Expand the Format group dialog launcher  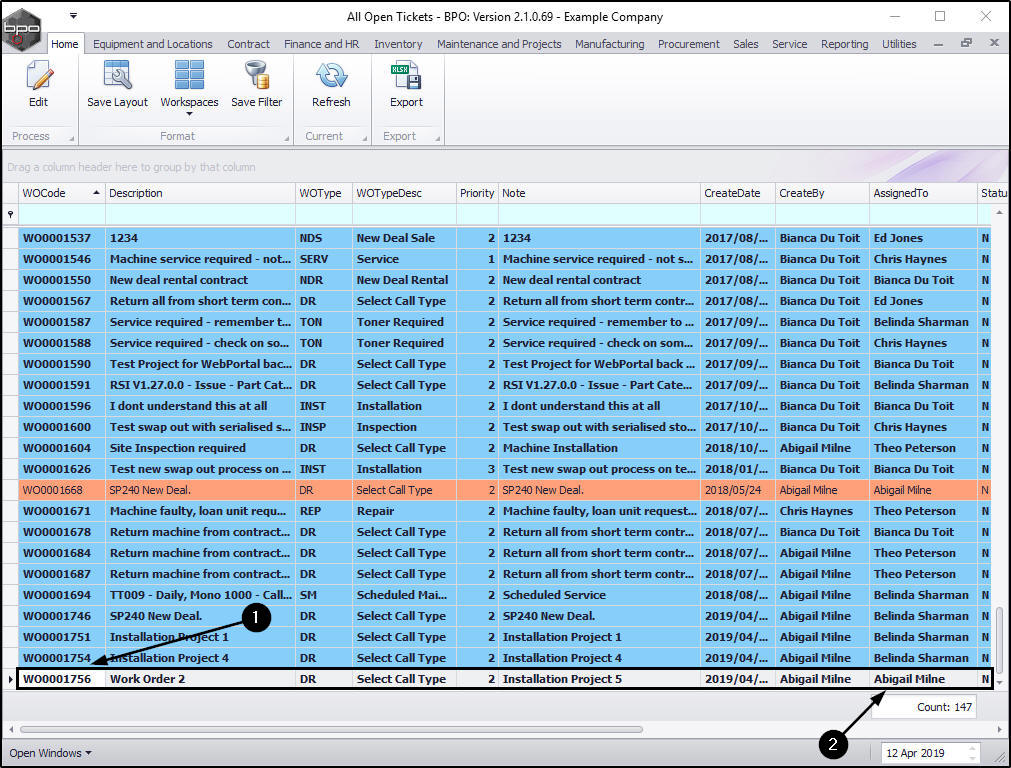(286, 137)
